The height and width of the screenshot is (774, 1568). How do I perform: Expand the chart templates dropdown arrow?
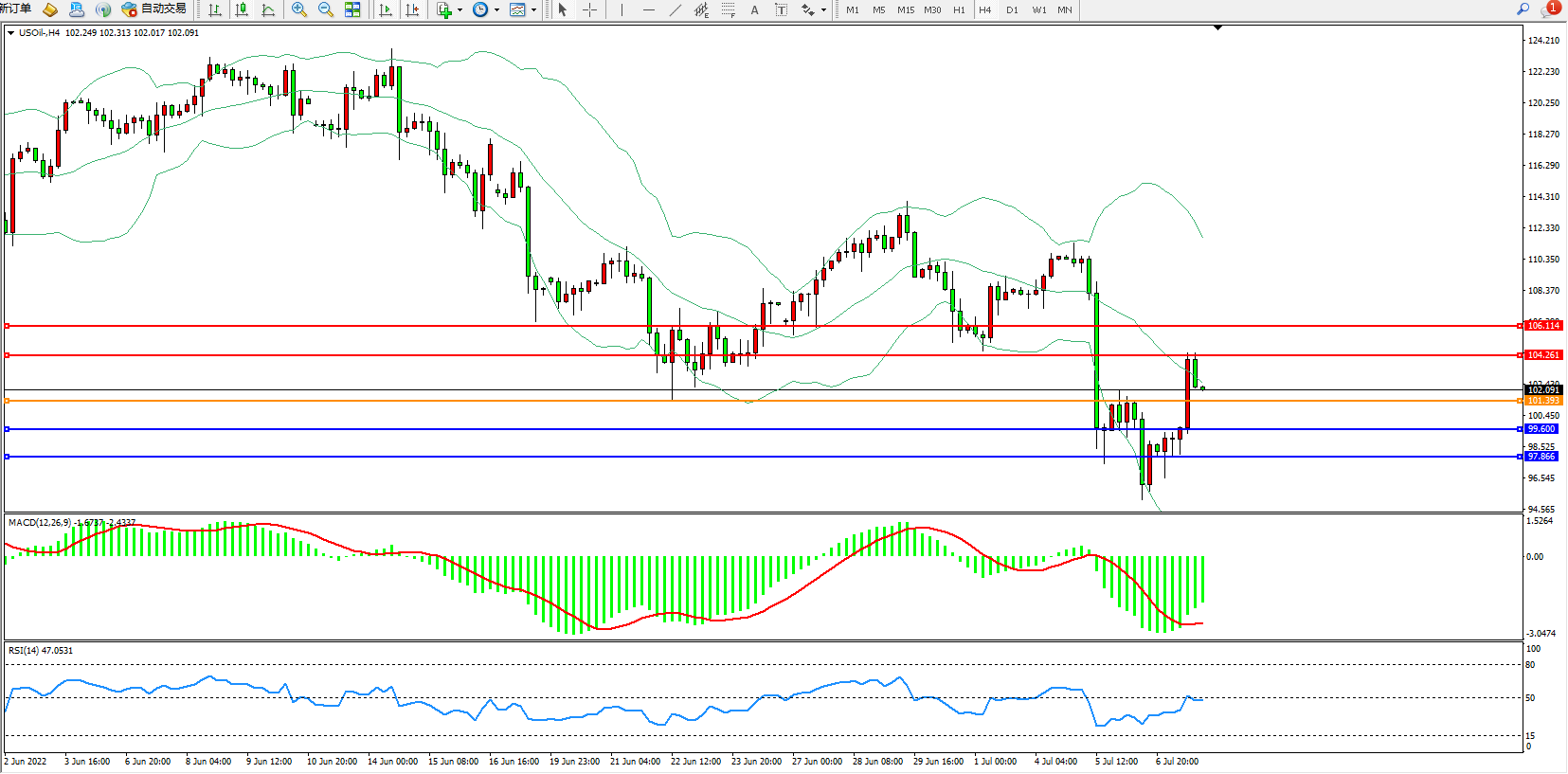pos(534,9)
